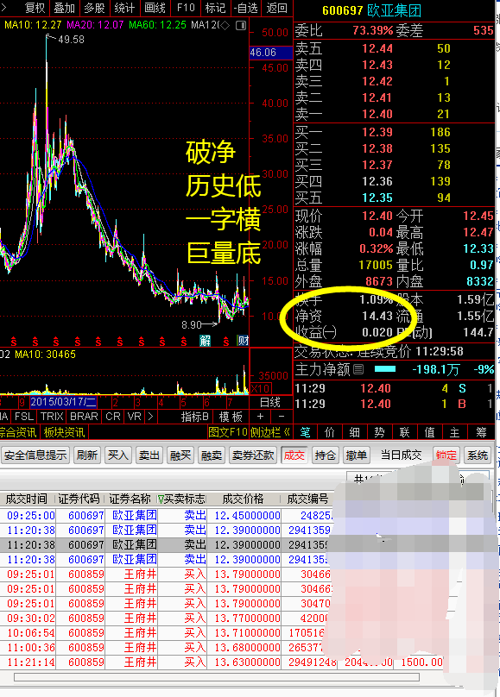The width and height of the screenshot is (500, 697).
Task: Open the 图文F10 link
Action: (x=228, y=432)
